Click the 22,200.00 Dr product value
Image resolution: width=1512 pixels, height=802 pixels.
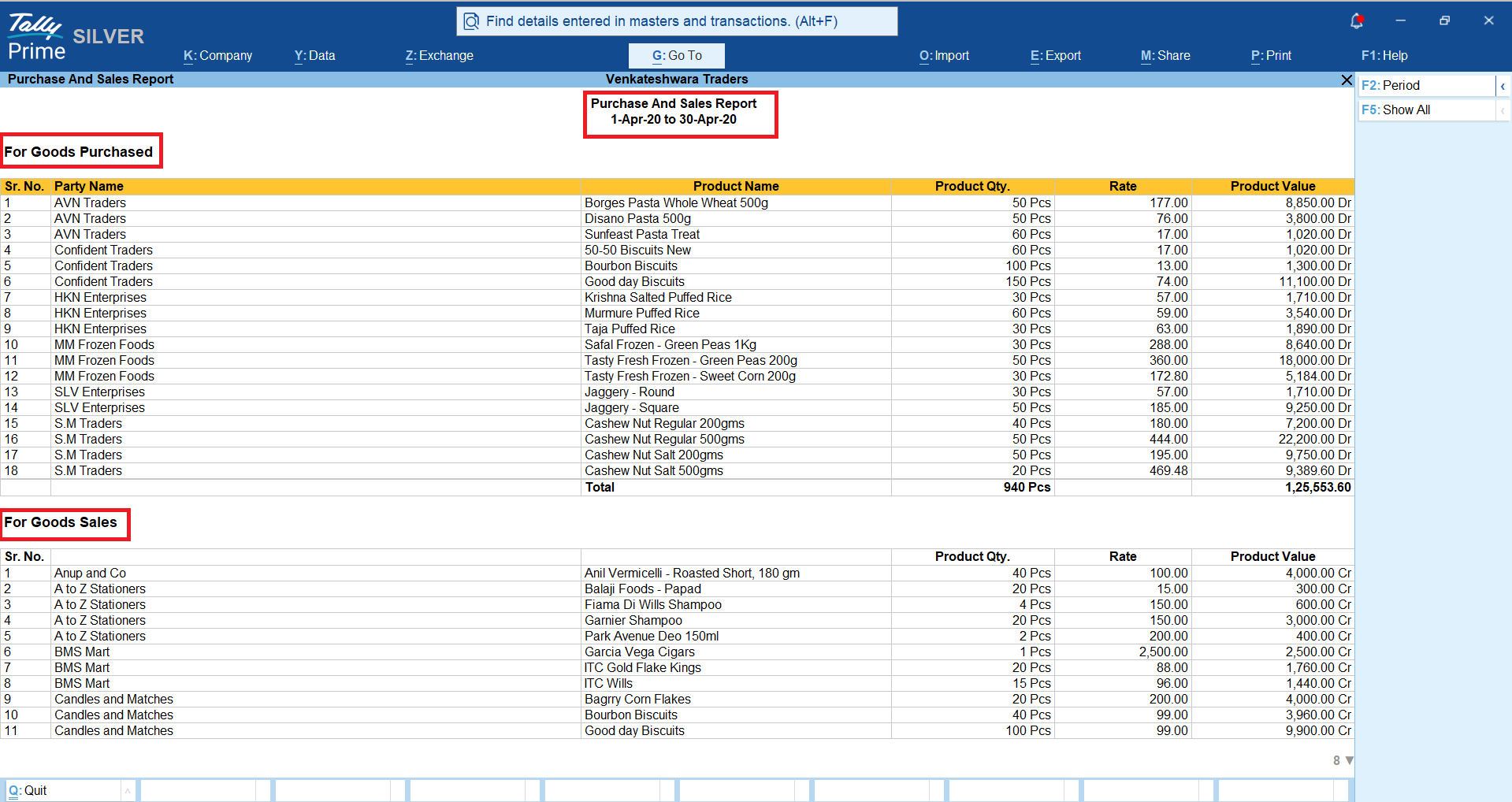tap(1314, 440)
